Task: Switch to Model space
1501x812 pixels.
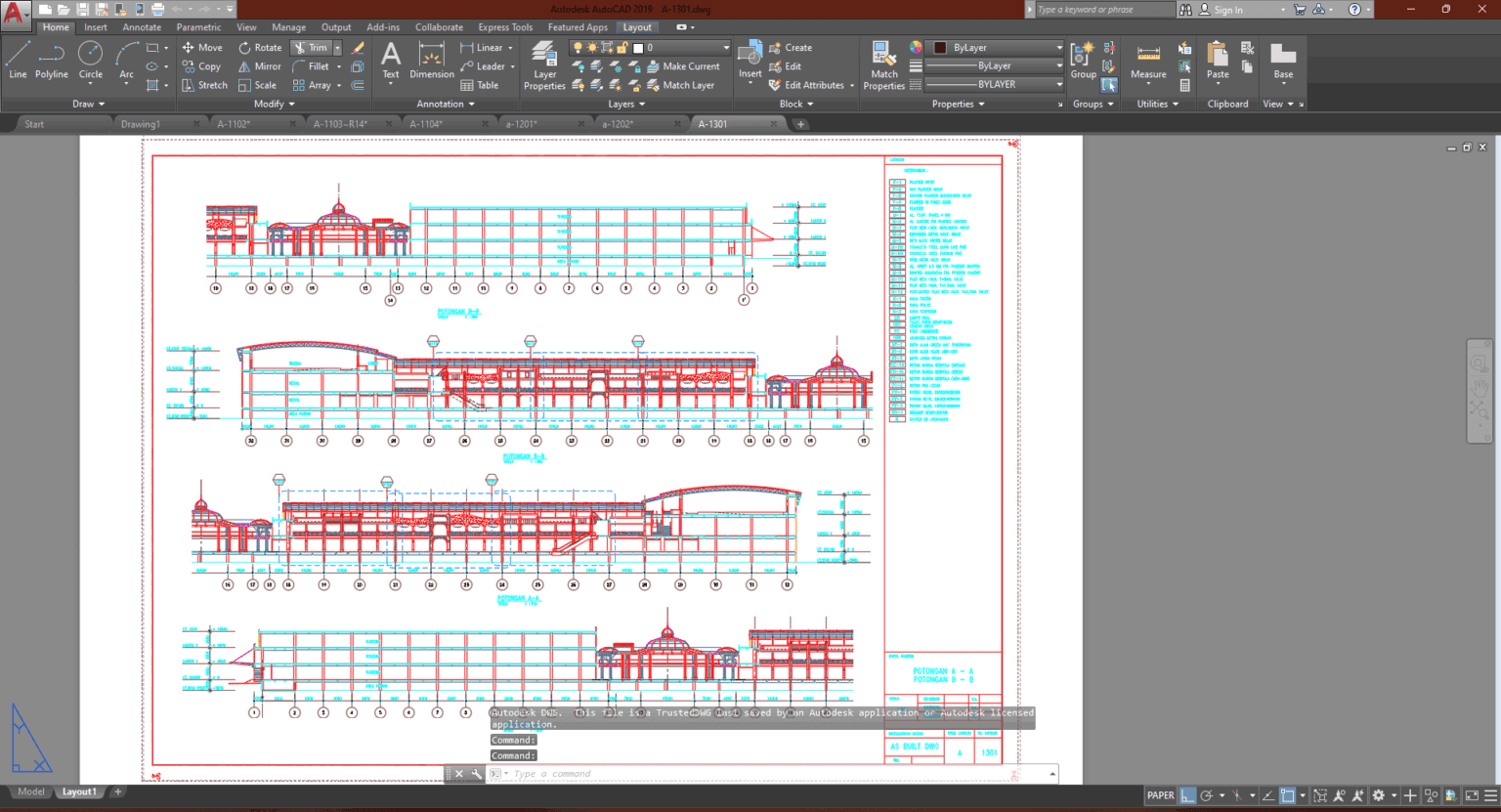Action: pyautogui.click(x=29, y=791)
